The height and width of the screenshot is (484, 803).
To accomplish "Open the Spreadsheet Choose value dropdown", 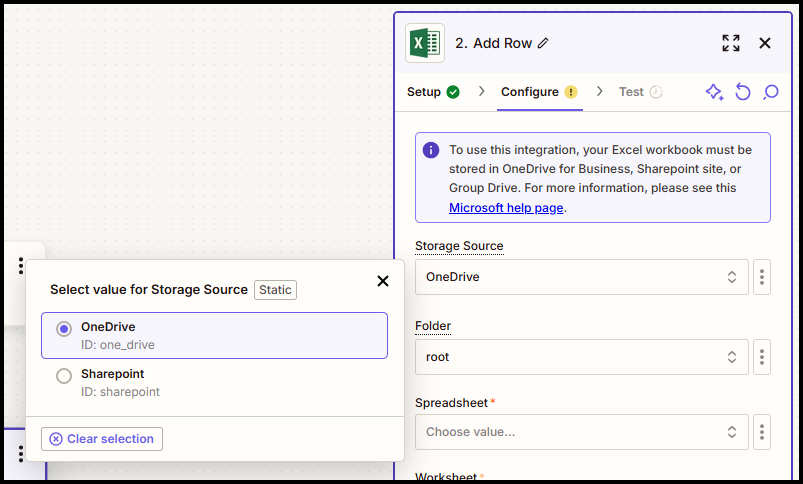I will click(581, 432).
